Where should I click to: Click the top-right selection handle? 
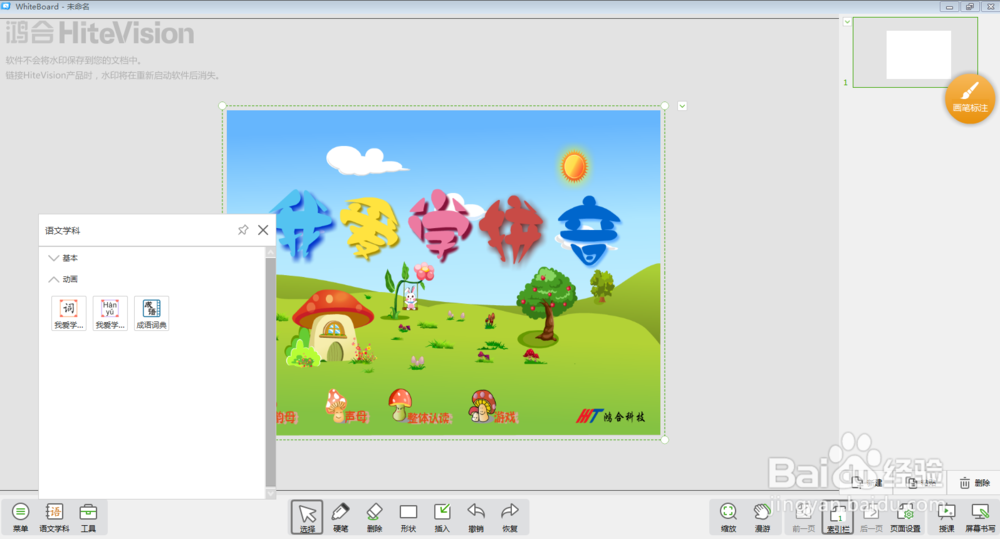coord(665,106)
